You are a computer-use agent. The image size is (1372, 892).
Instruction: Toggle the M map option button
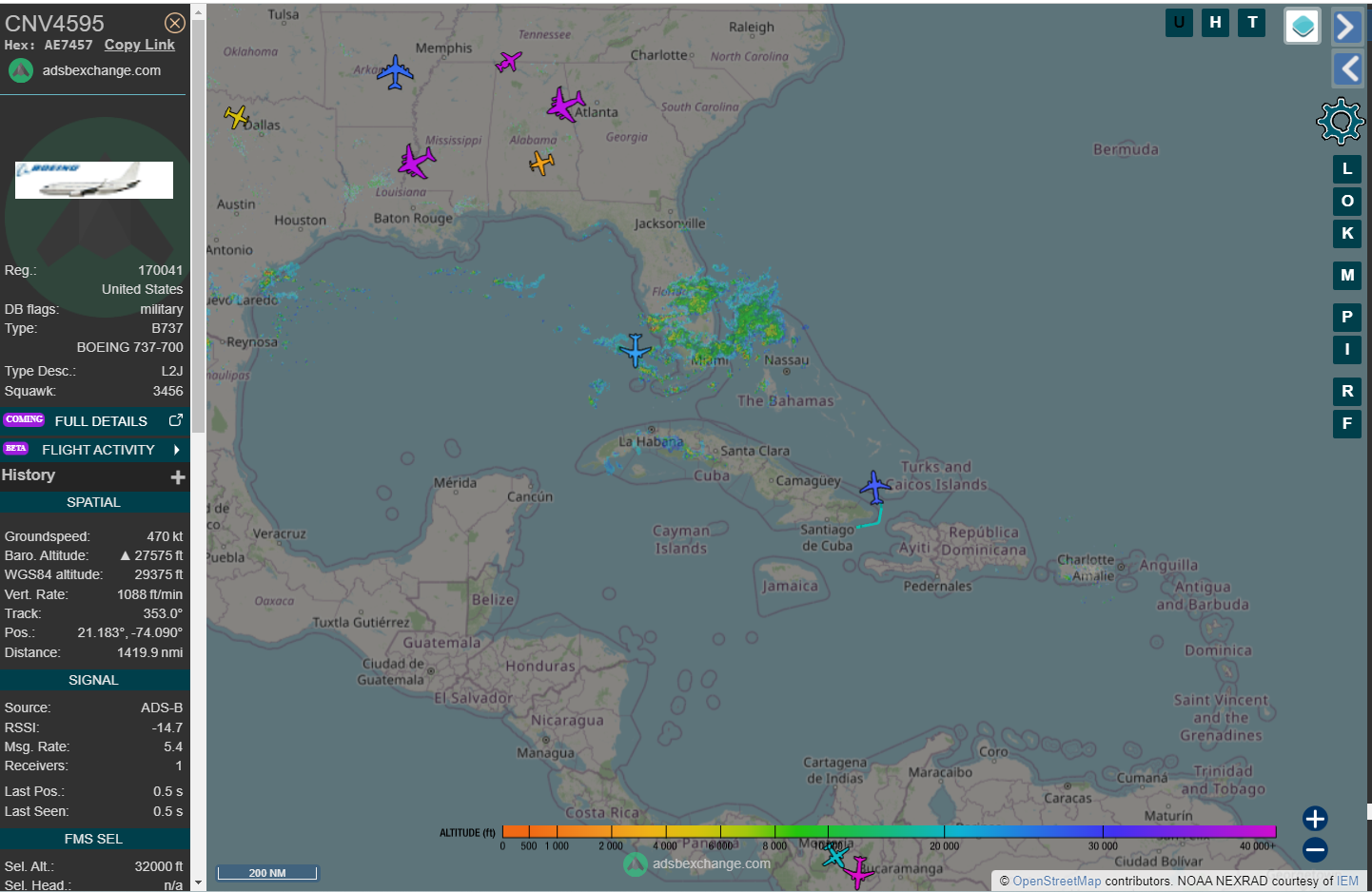[x=1347, y=276]
